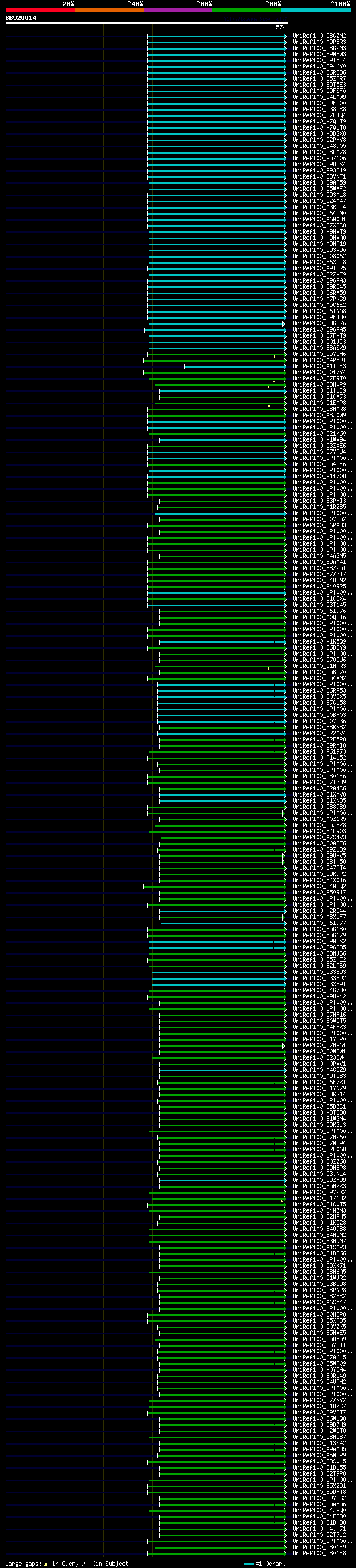356x1568 pixels.
Task: Click the white query length bar
Action: [147, 23]
